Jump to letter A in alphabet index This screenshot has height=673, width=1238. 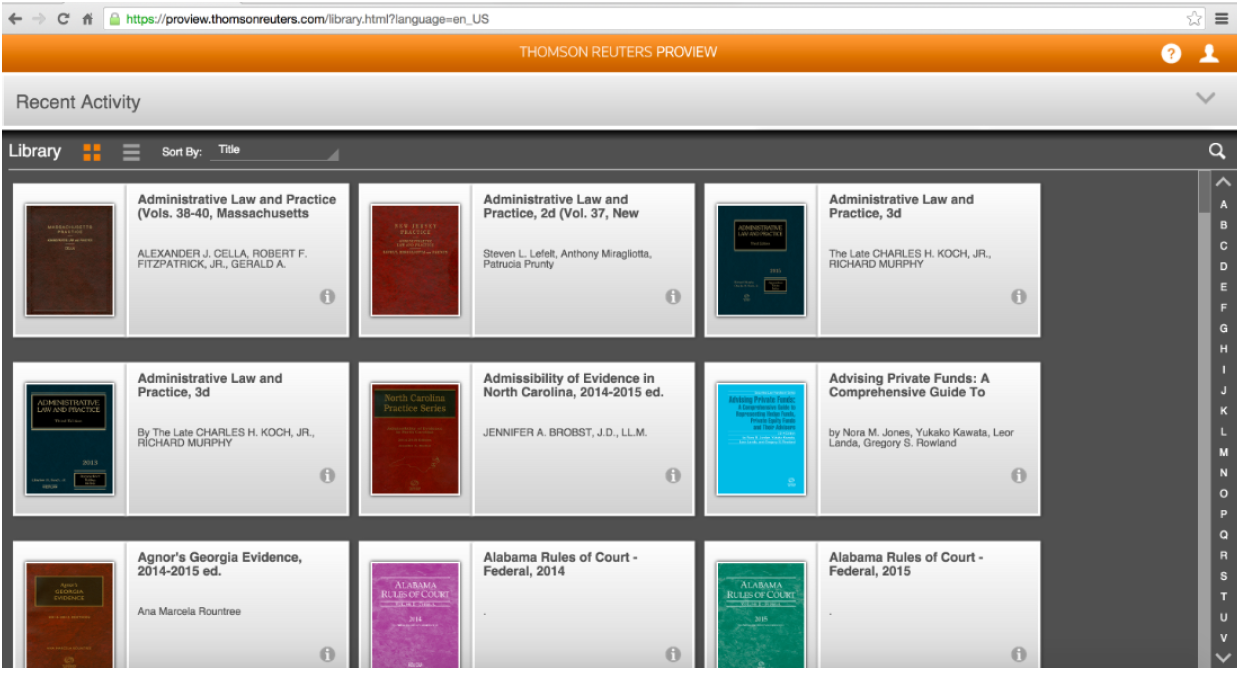click(x=1224, y=204)
